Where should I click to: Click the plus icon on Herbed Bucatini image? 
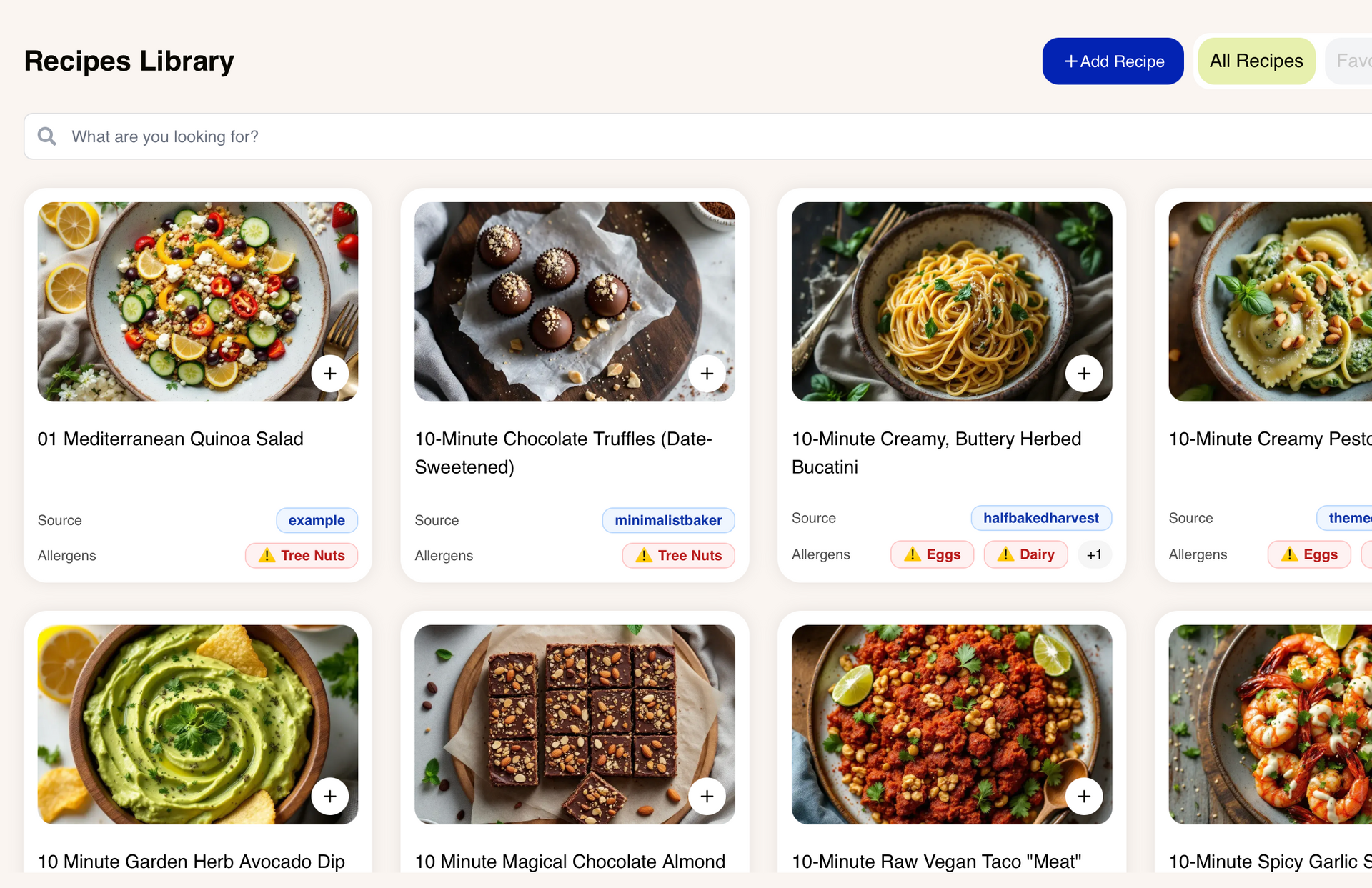[x=1084, y=373]
